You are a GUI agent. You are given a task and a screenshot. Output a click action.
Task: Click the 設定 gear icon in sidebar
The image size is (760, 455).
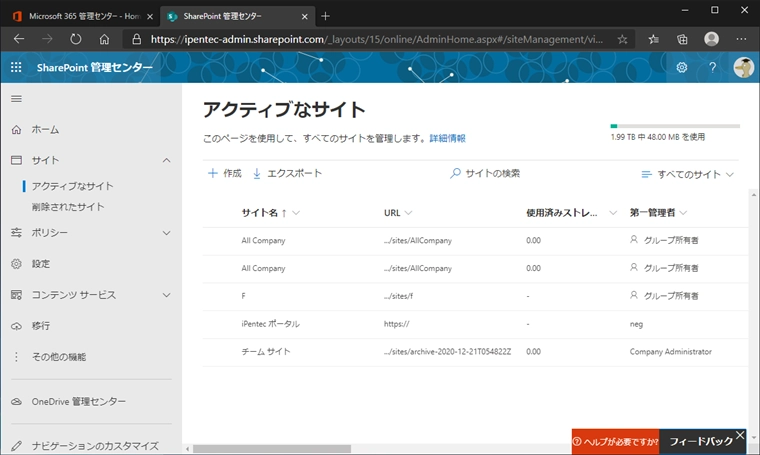pos(16,264)
